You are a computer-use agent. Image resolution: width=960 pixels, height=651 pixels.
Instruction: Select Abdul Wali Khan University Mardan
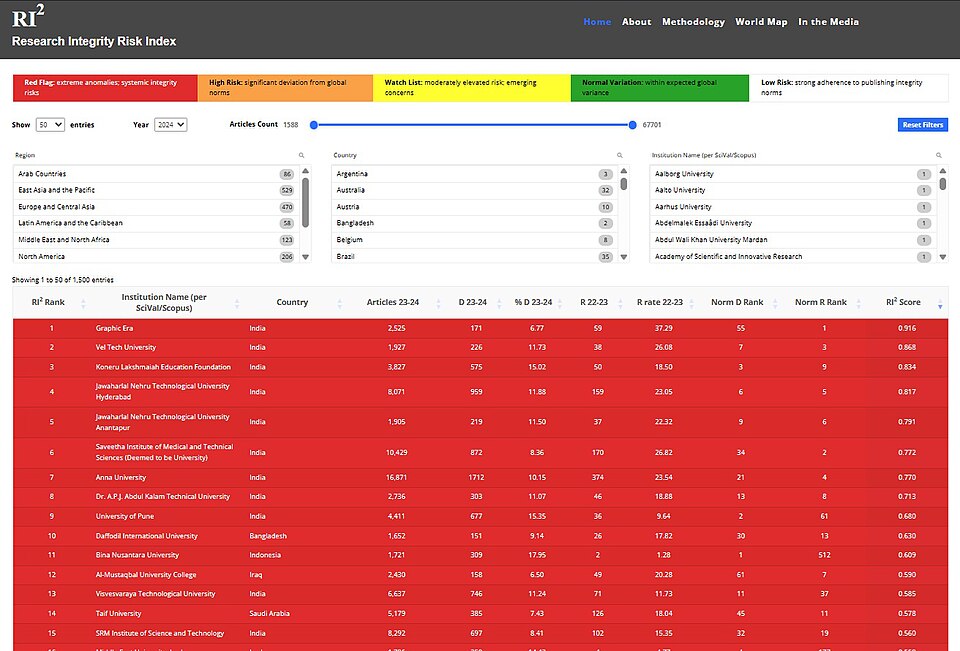pos(793,240)
